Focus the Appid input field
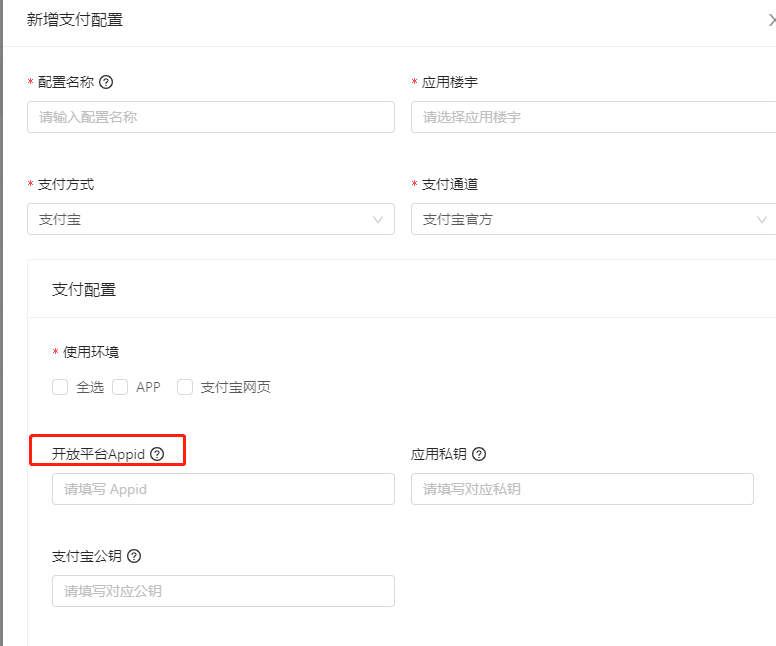 [x=222, y=489]
